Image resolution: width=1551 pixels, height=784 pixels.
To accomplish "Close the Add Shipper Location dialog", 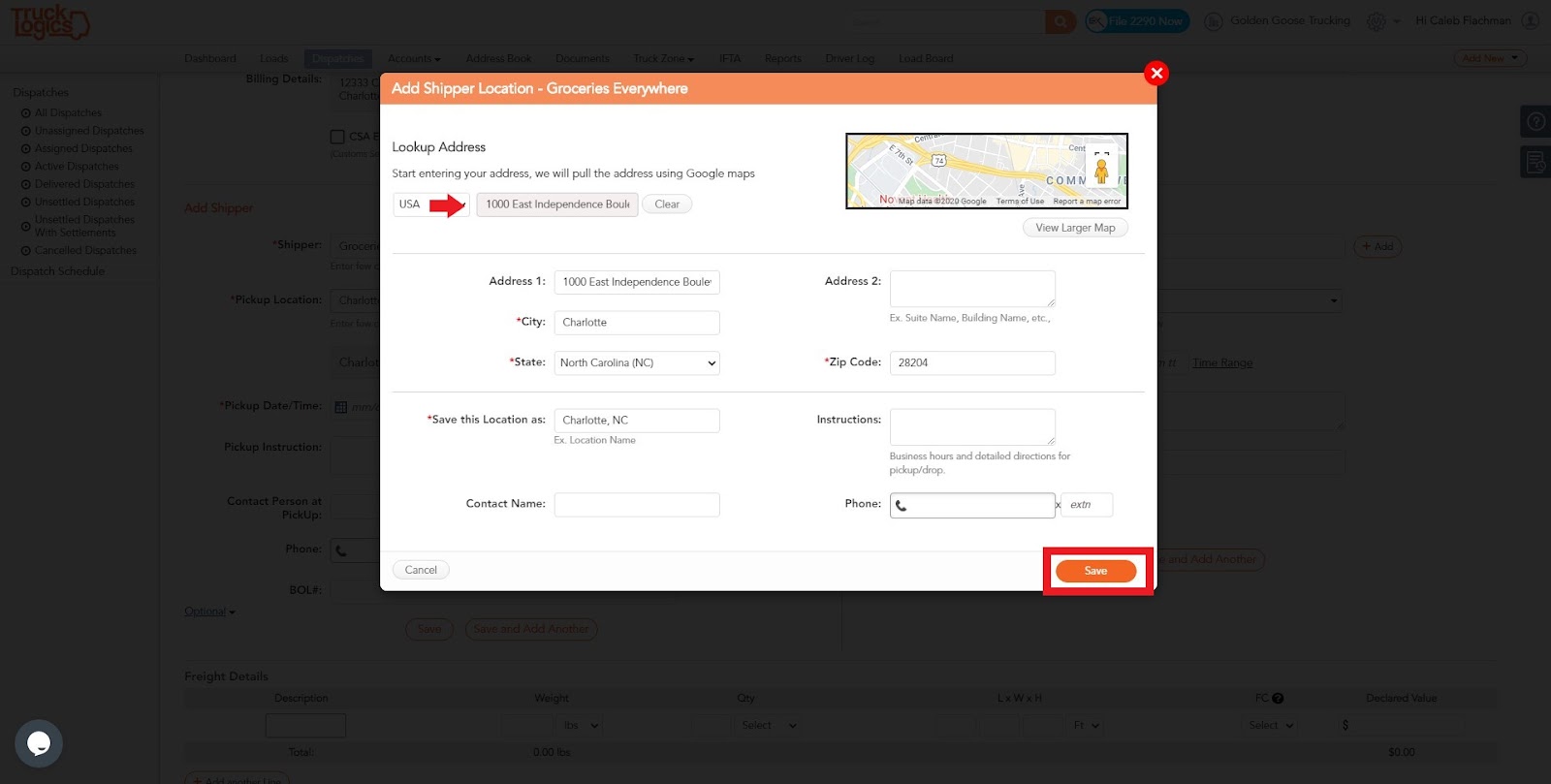I will [x=1156, y=73].
